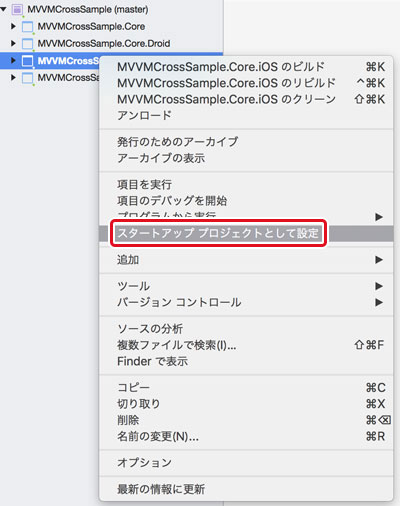This screenshot has height=506, width=400.
Task: Open the ツール submenu
Action: 246,286
